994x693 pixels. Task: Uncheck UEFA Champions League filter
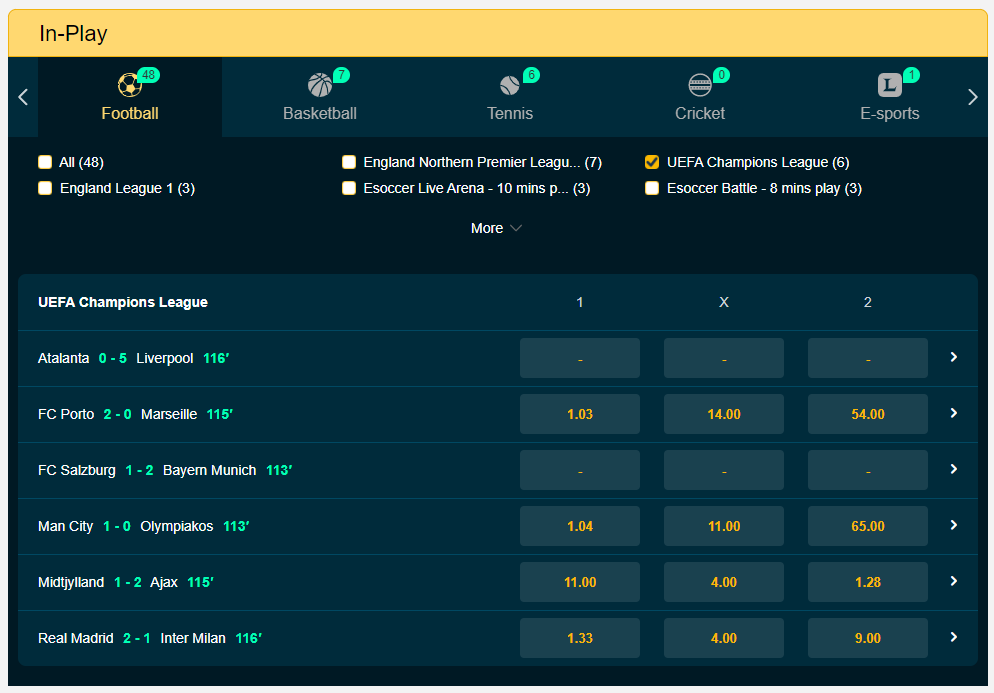coord(652,162)
